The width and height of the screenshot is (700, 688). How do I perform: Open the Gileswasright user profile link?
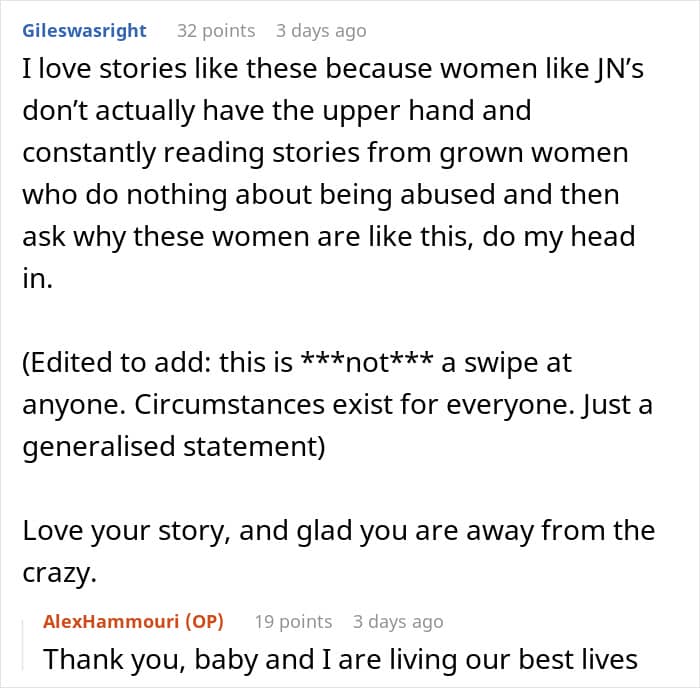[x=84, y=31]
